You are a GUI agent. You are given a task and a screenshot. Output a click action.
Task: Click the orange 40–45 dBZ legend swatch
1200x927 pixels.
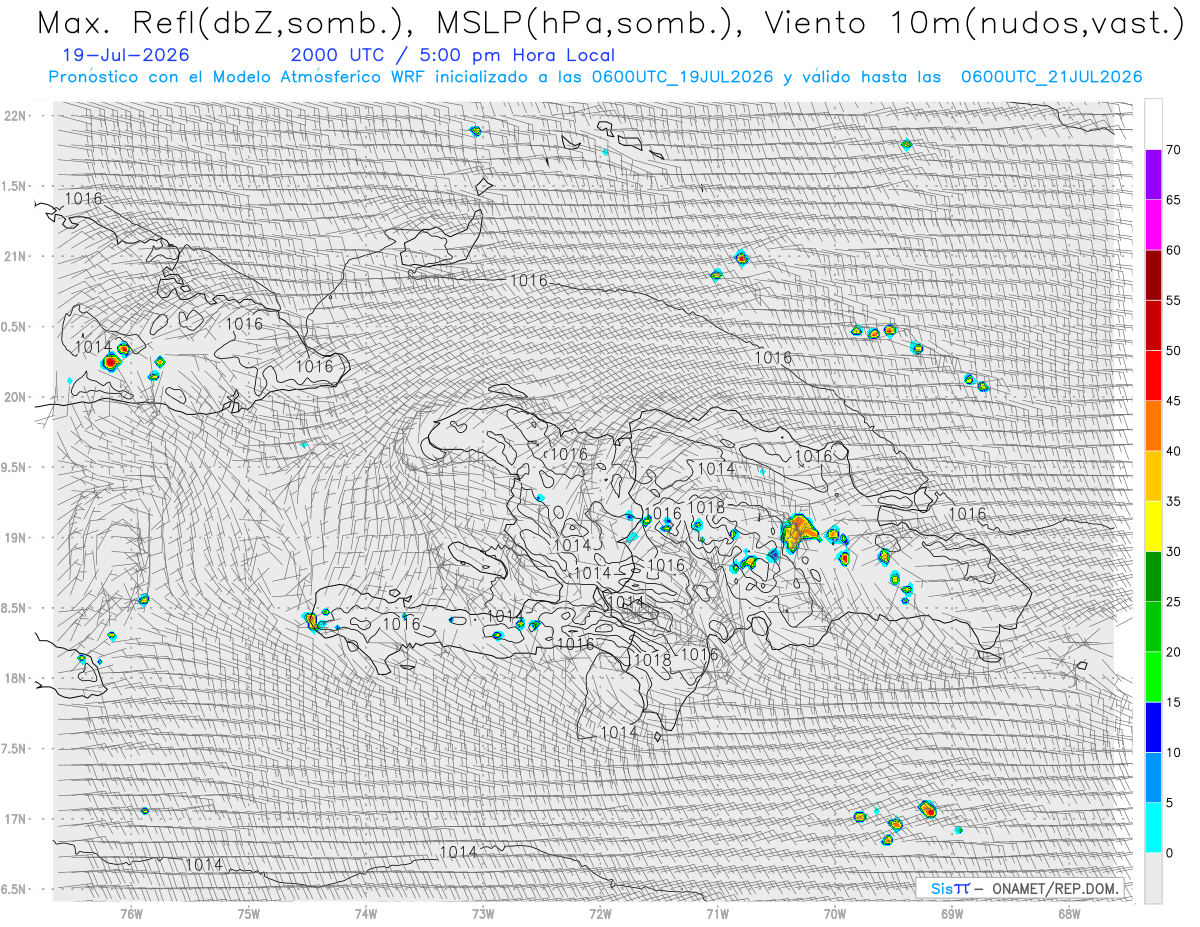tap(1153, 426)
